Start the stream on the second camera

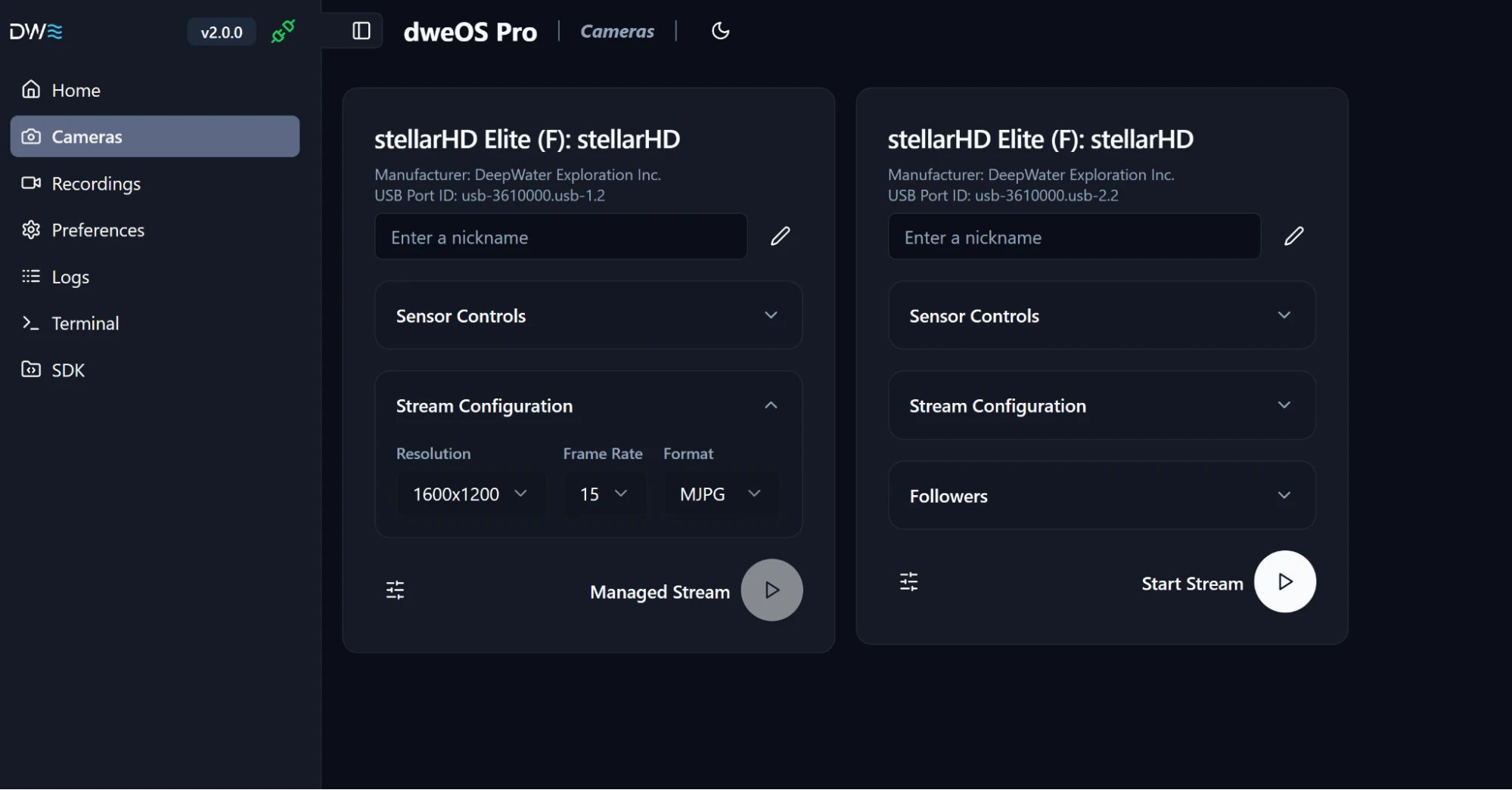pyautogui.click(x=1284, y=581)
